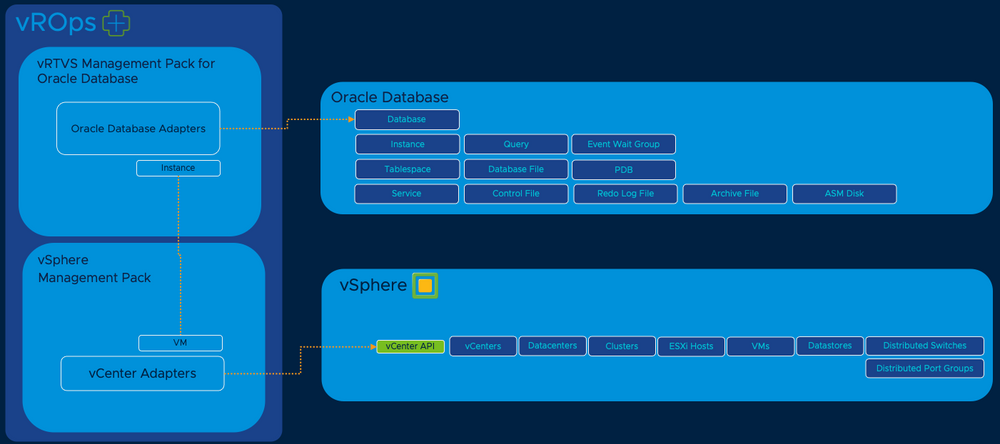Click the Oracle Database panel title
The height and width of the screenshot is (444, 1000).
tap(390, 97)
